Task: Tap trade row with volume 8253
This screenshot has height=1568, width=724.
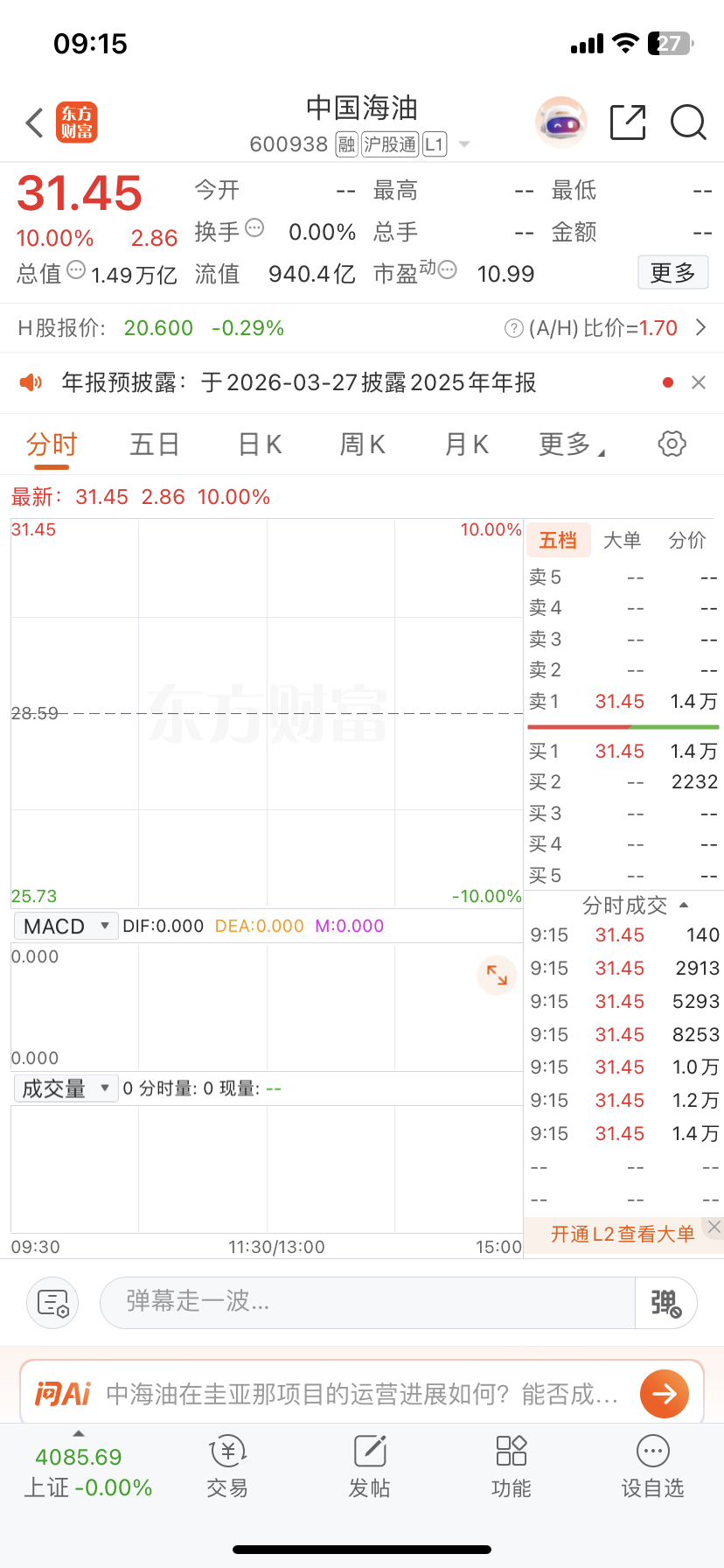Action: point(624,1034)
